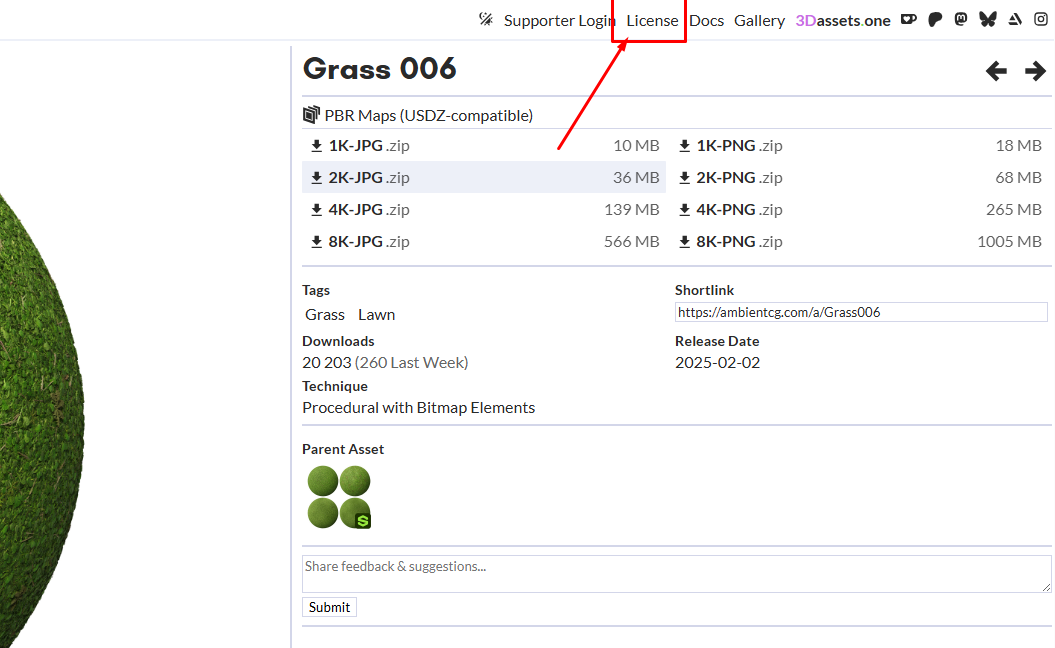Select the Grass tag
This screenshot has height=648, width=1055.
point(324,314)
